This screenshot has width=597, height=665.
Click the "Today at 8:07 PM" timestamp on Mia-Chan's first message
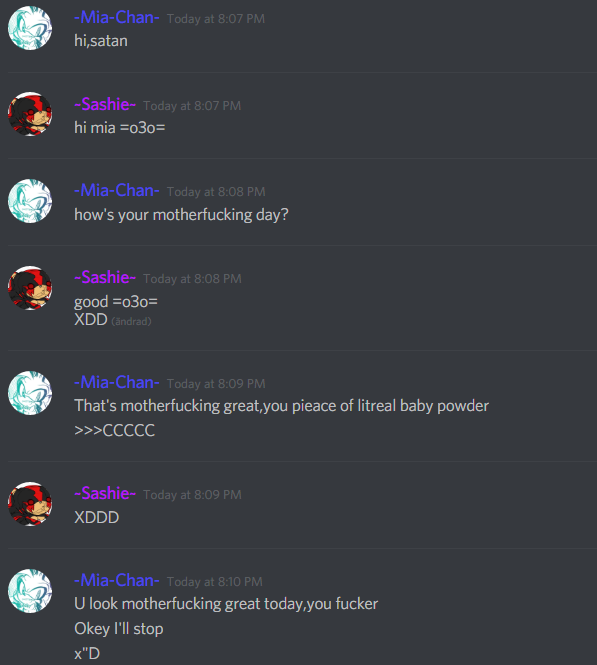[x=216, y=19]
